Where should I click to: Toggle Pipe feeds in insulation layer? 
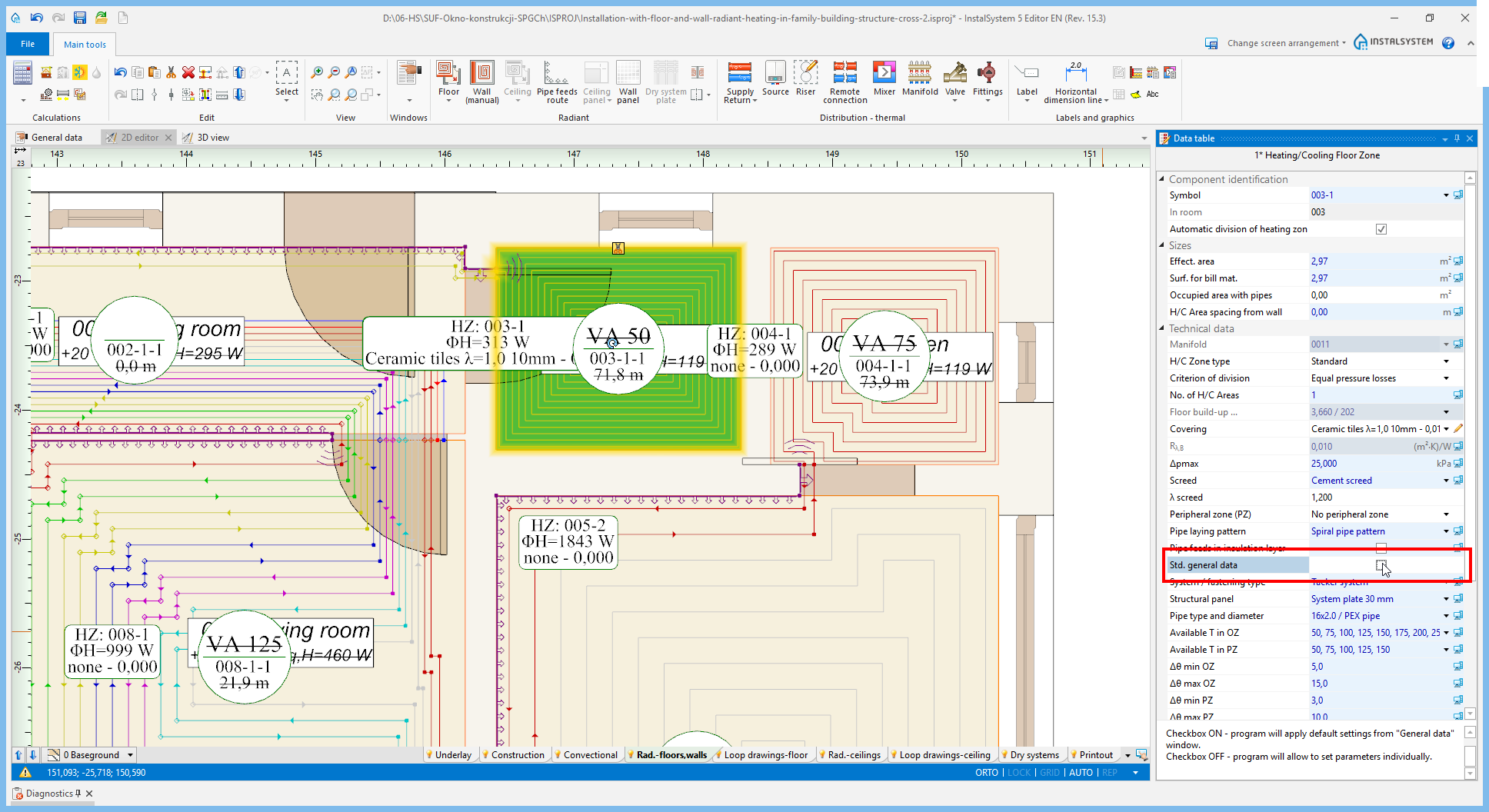tap(1381, 548)
